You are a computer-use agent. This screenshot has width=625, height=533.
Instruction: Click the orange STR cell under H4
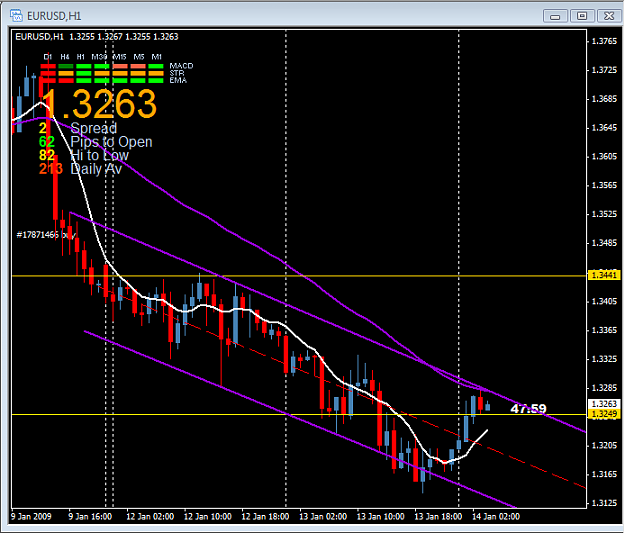66,73
